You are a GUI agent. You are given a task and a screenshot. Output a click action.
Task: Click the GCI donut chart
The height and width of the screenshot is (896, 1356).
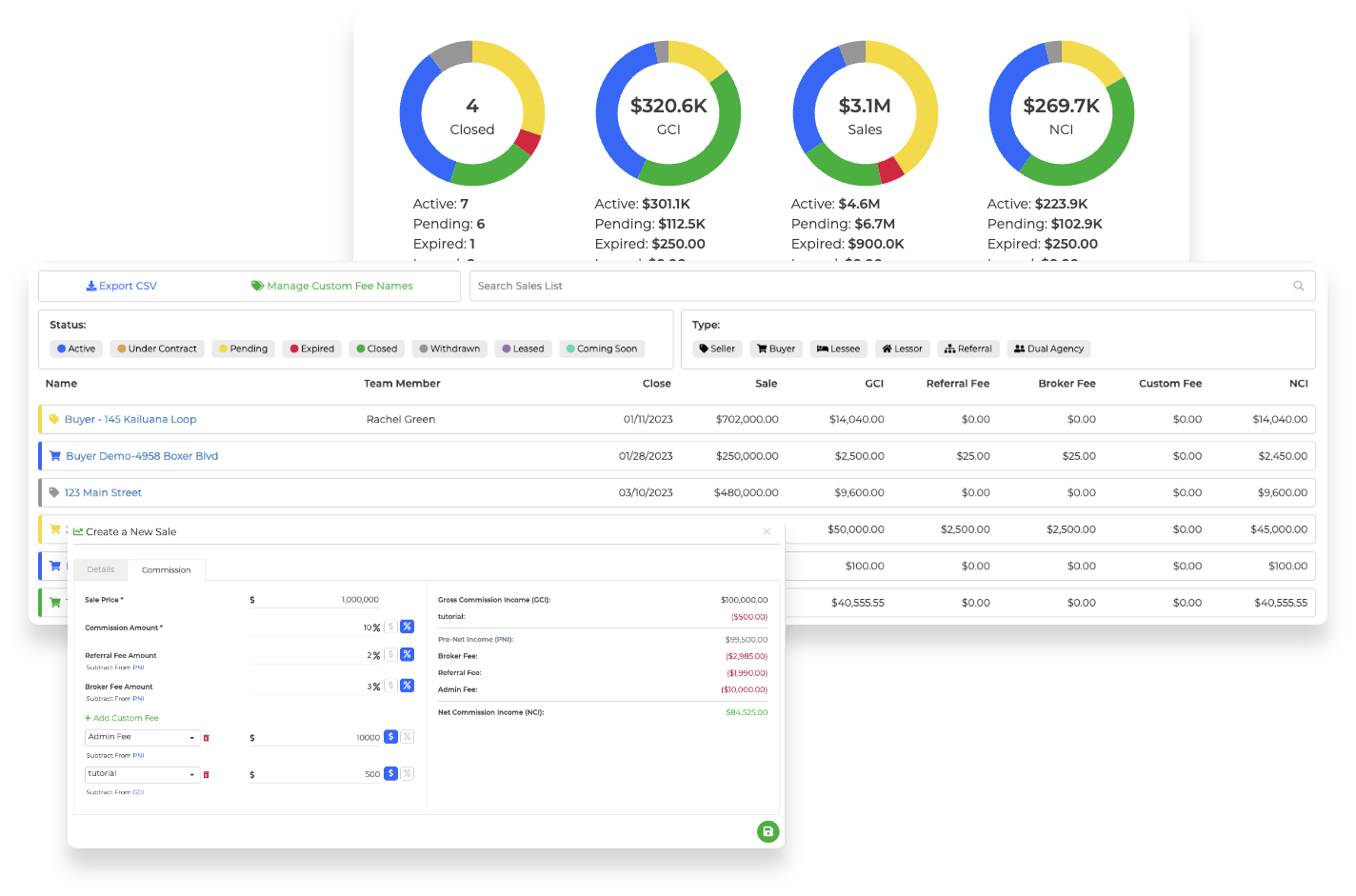[668, 113]
